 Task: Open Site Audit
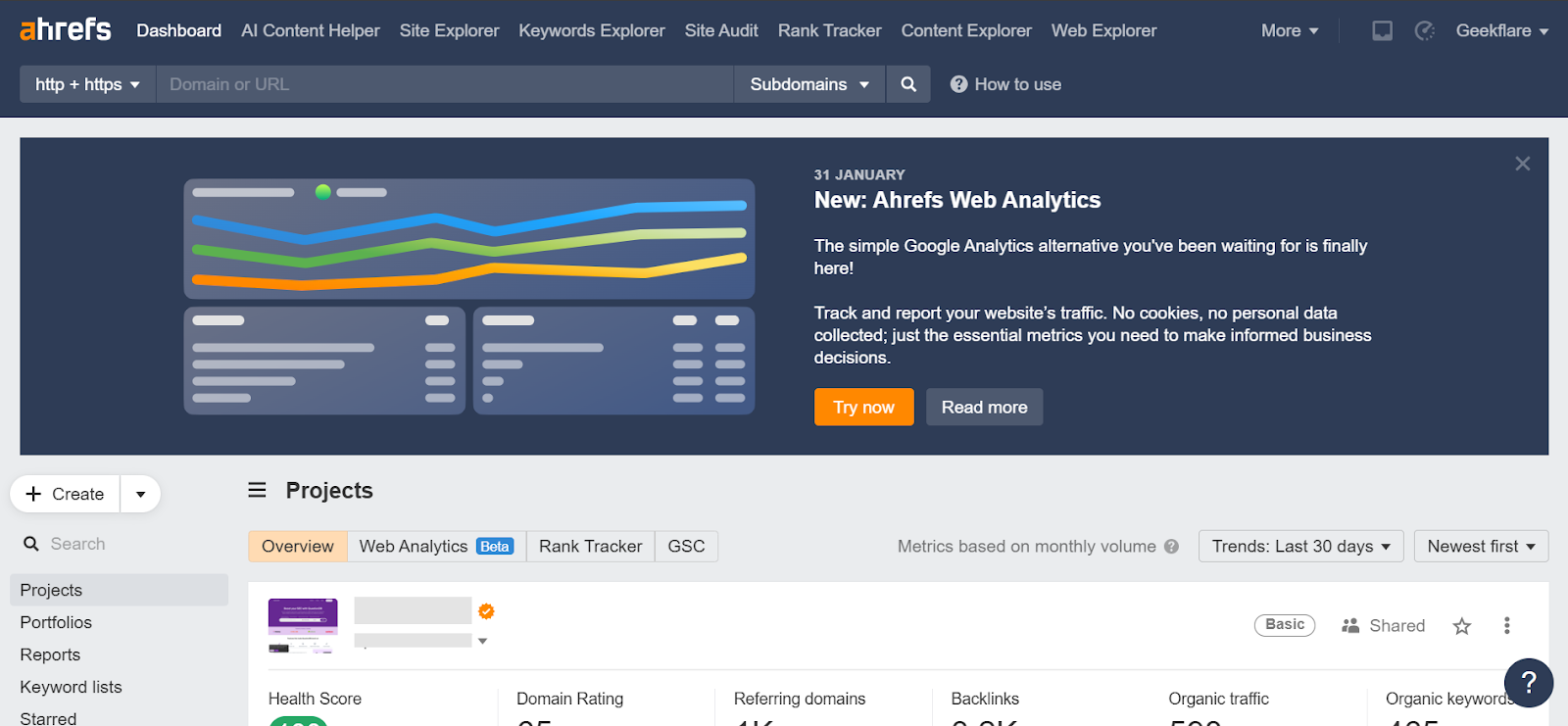click(721, 30)
